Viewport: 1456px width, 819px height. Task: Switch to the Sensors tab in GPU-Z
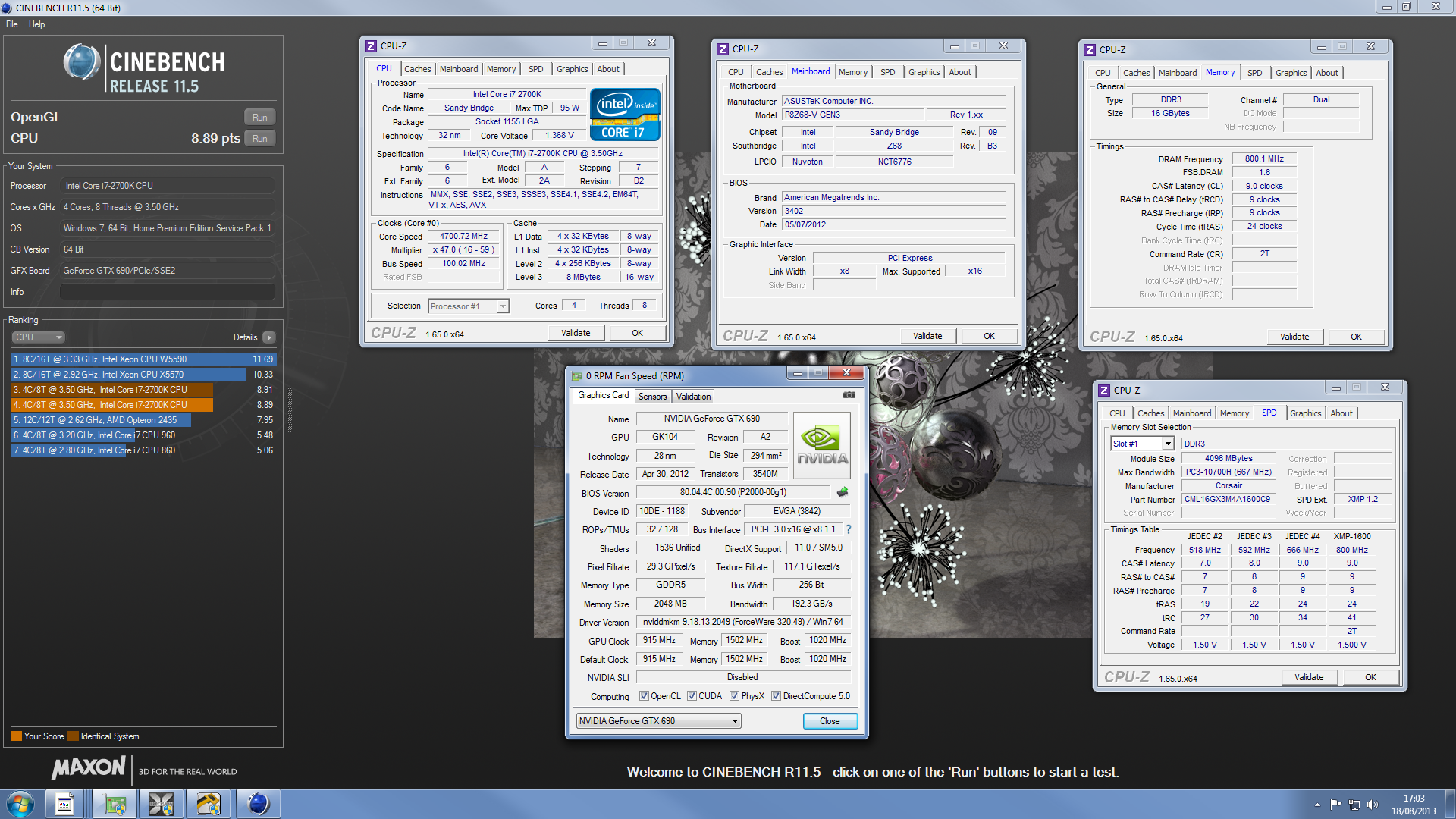652,397
